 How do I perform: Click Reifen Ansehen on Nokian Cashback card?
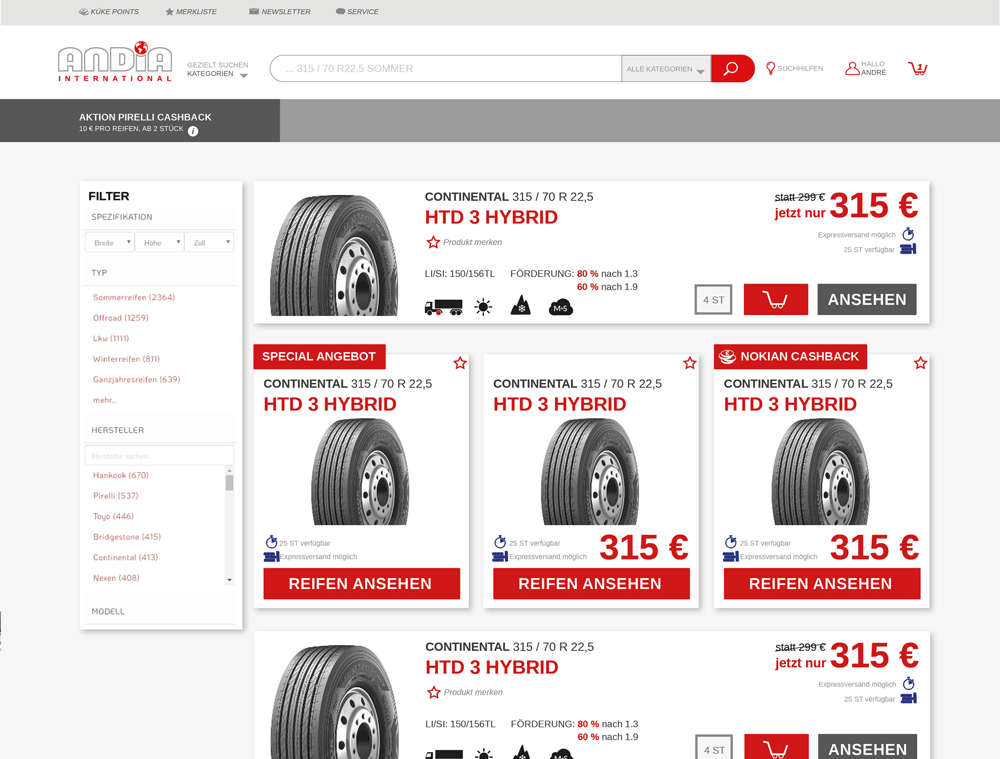point(822,584)
